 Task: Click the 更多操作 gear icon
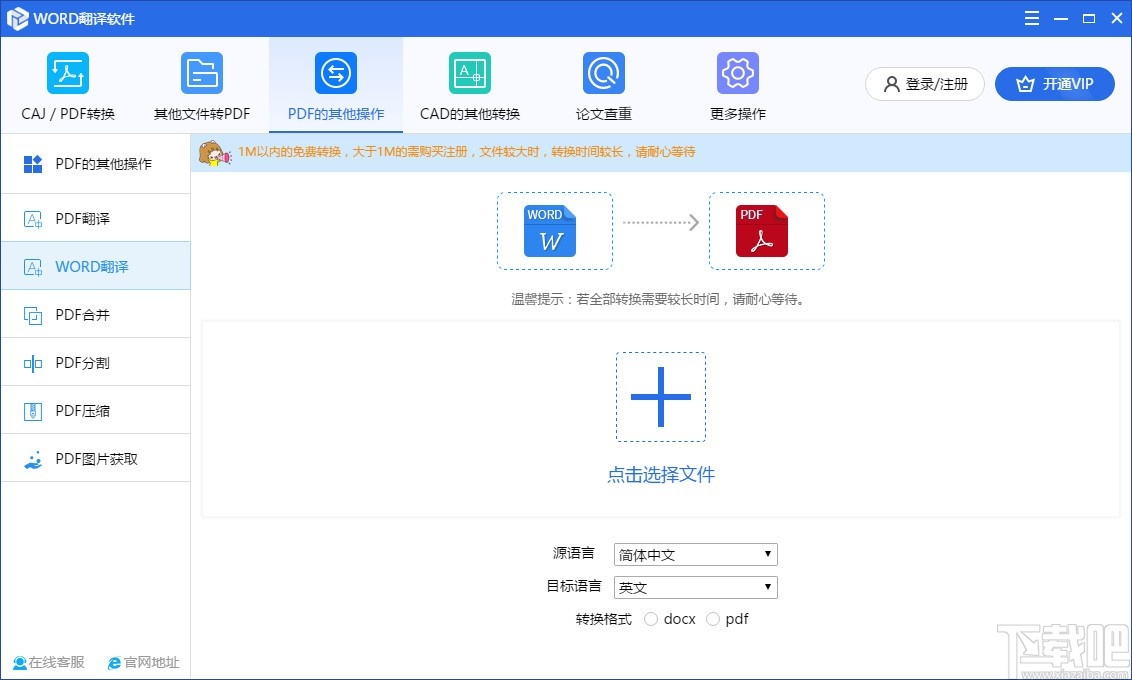[737, 72]
